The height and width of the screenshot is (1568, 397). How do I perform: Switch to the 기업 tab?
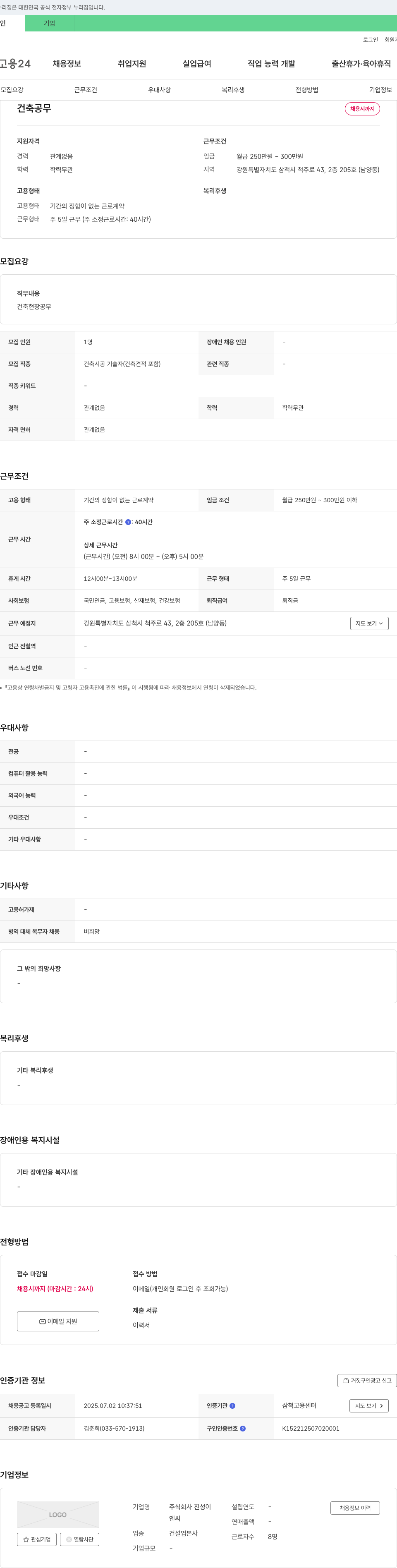[49, 23]
